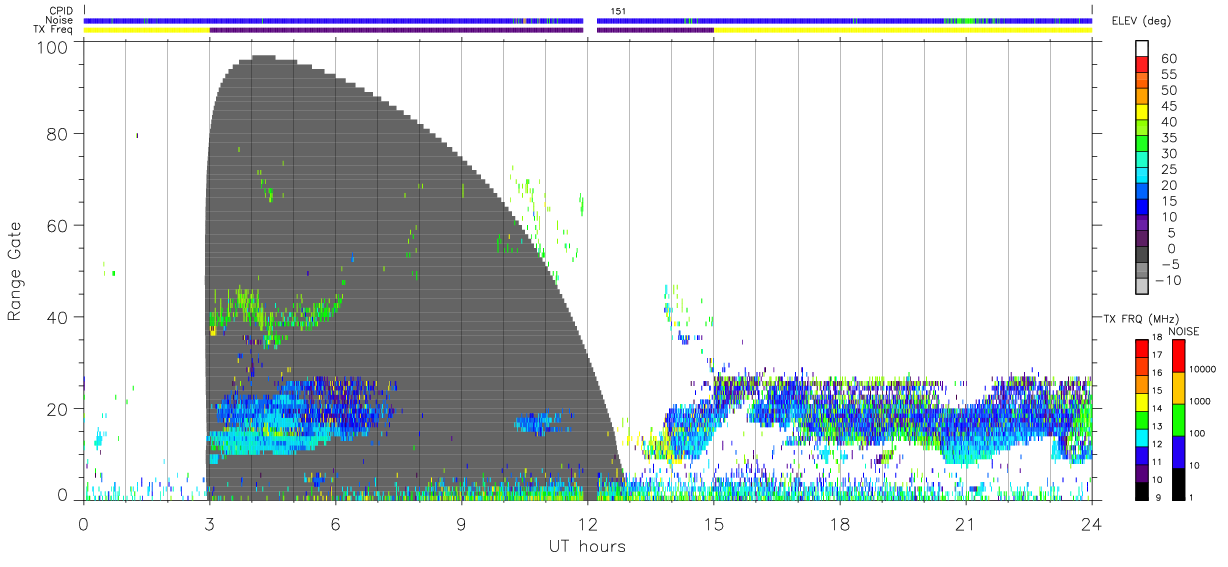This screenshot has width=1228, height=567.
Task: Pick the black bottom segment of the NOISE bar
Action: pos(1177,482)
